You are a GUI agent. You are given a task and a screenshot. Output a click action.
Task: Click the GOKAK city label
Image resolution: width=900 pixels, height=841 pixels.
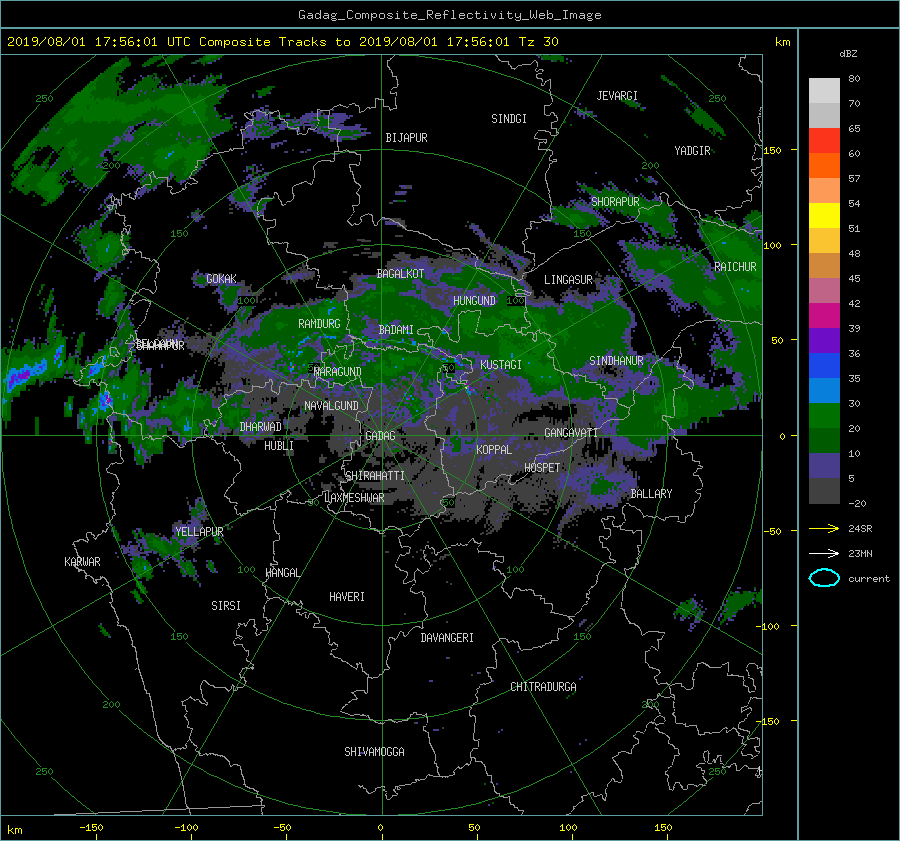[x=222, y=279]
